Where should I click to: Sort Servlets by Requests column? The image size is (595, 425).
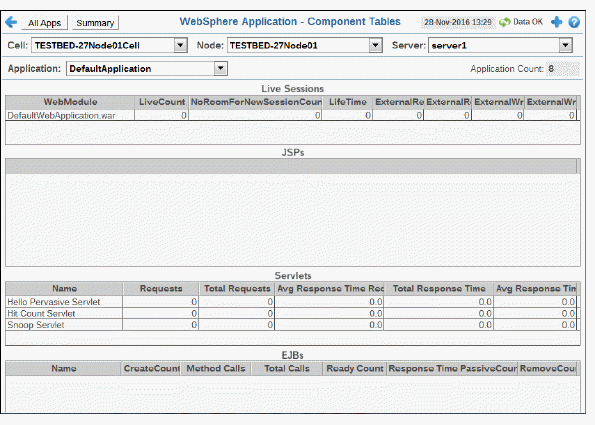click(161, 289)
